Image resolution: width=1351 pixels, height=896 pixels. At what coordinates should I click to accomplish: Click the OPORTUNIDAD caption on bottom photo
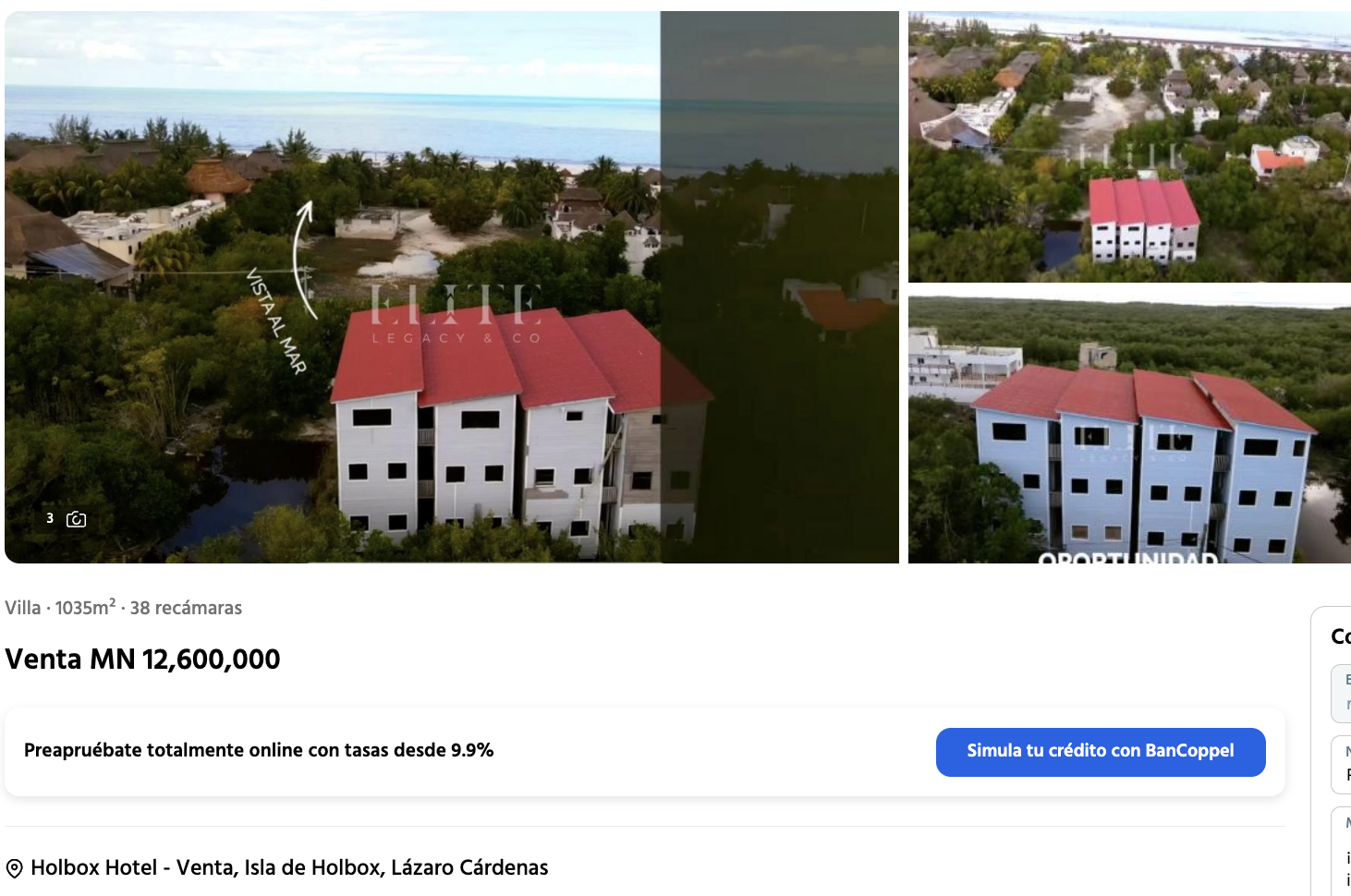1127,557
